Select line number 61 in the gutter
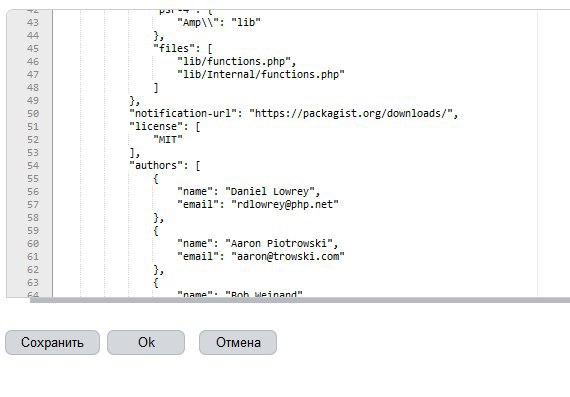This screenshot has height=397, width=570. pyautogui.click(x=33, y=257)
